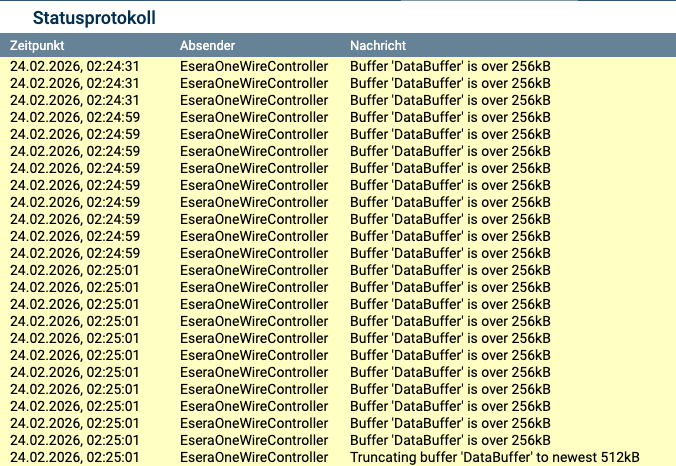This screenshot has height=466, width=676.
Task: Click the sender in the first 02:25:01 row
Action: coord(254,270)
